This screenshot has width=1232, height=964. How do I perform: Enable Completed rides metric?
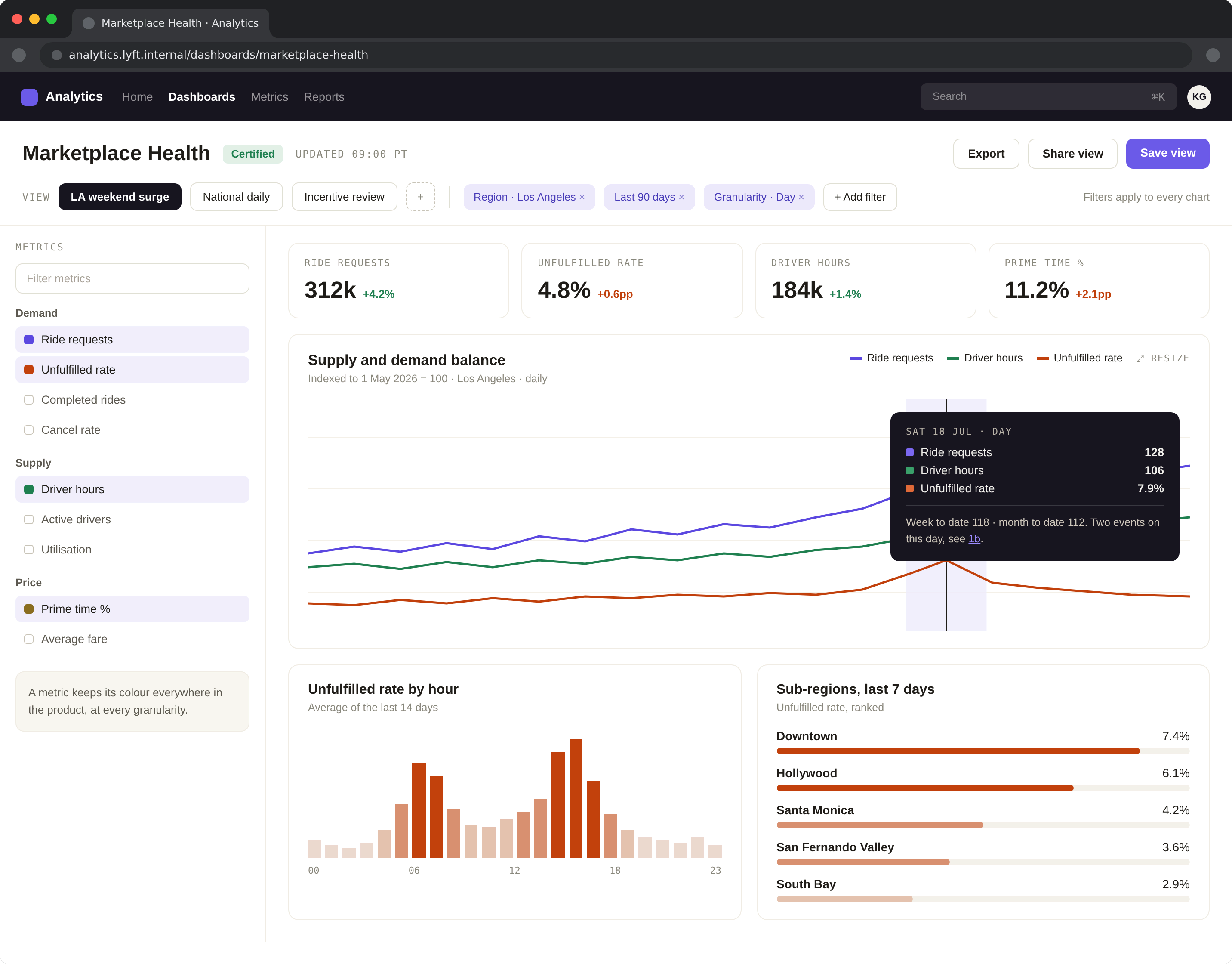(x=132, y=400)
